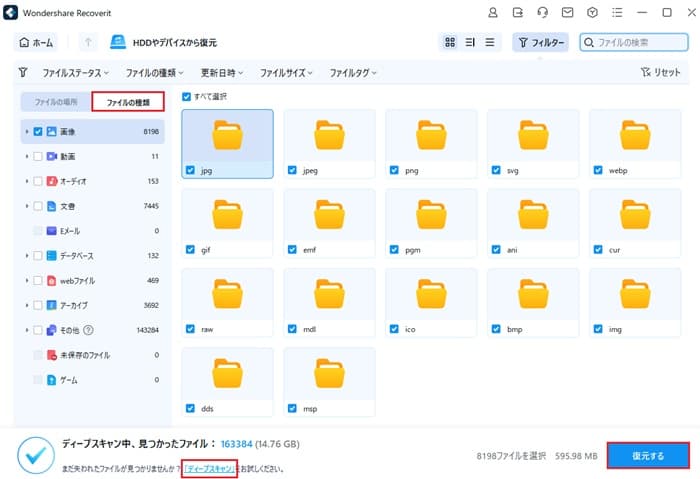
Task: Check the 動画 category checkbox
Action: [x=38, y=156]
